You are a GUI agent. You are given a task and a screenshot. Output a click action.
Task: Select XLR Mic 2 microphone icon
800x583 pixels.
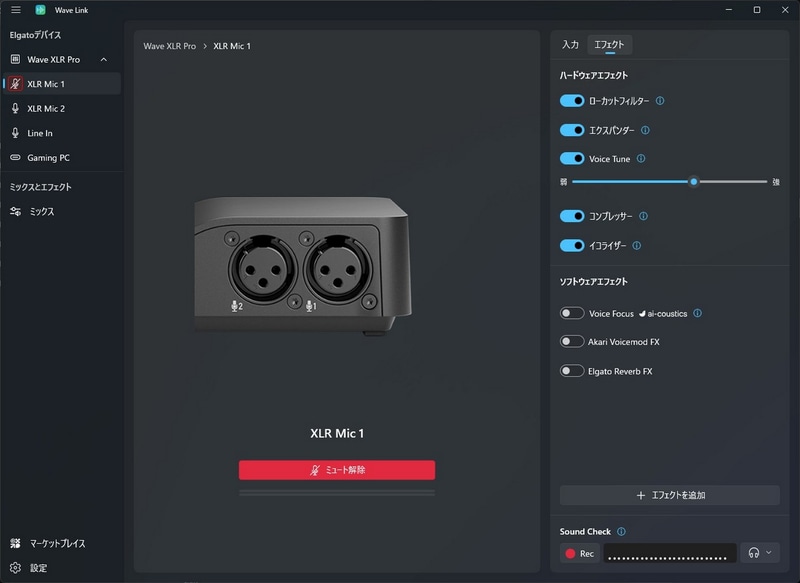tap(15, 108)
